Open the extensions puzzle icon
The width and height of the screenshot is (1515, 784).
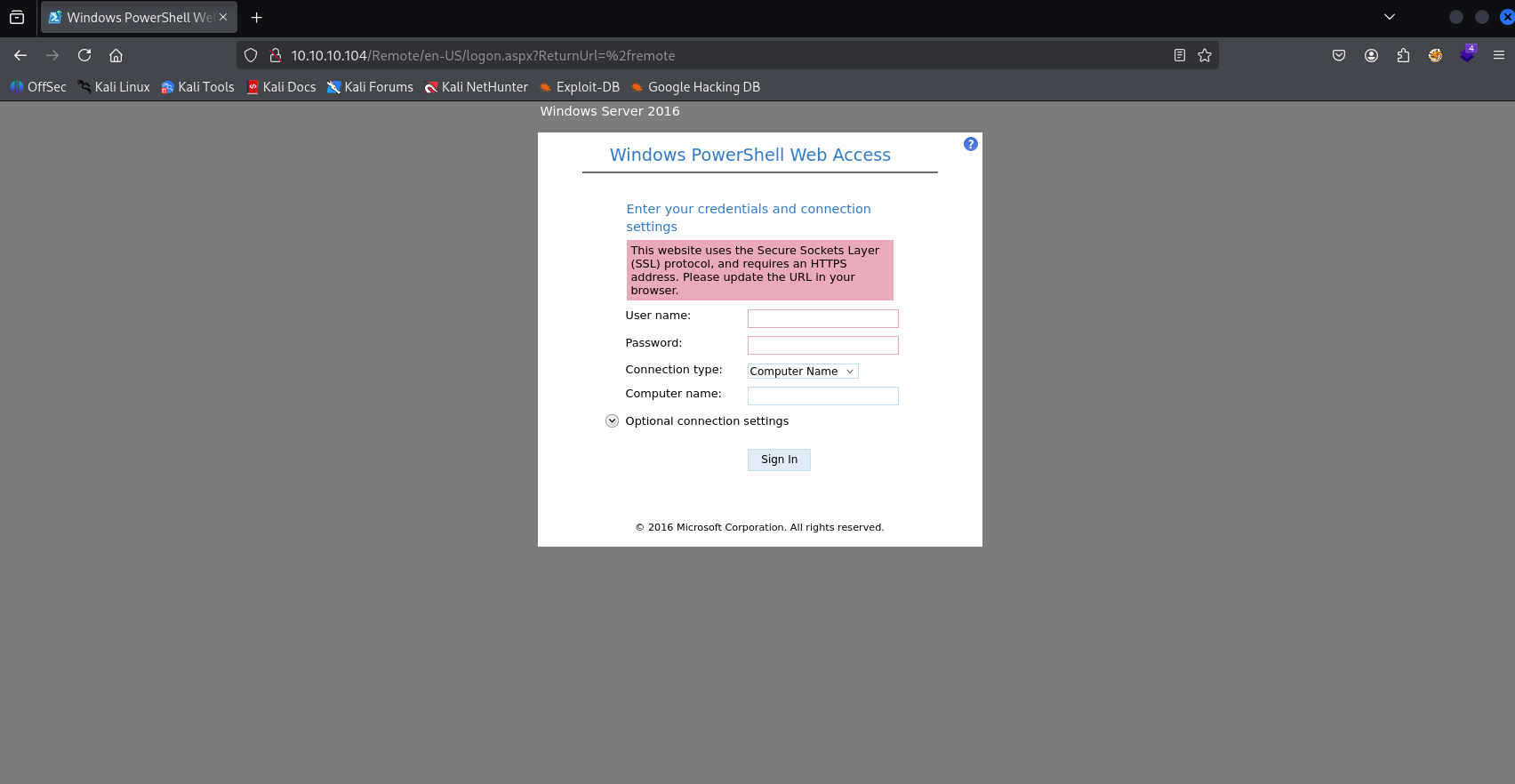[x=1403, y=55]
